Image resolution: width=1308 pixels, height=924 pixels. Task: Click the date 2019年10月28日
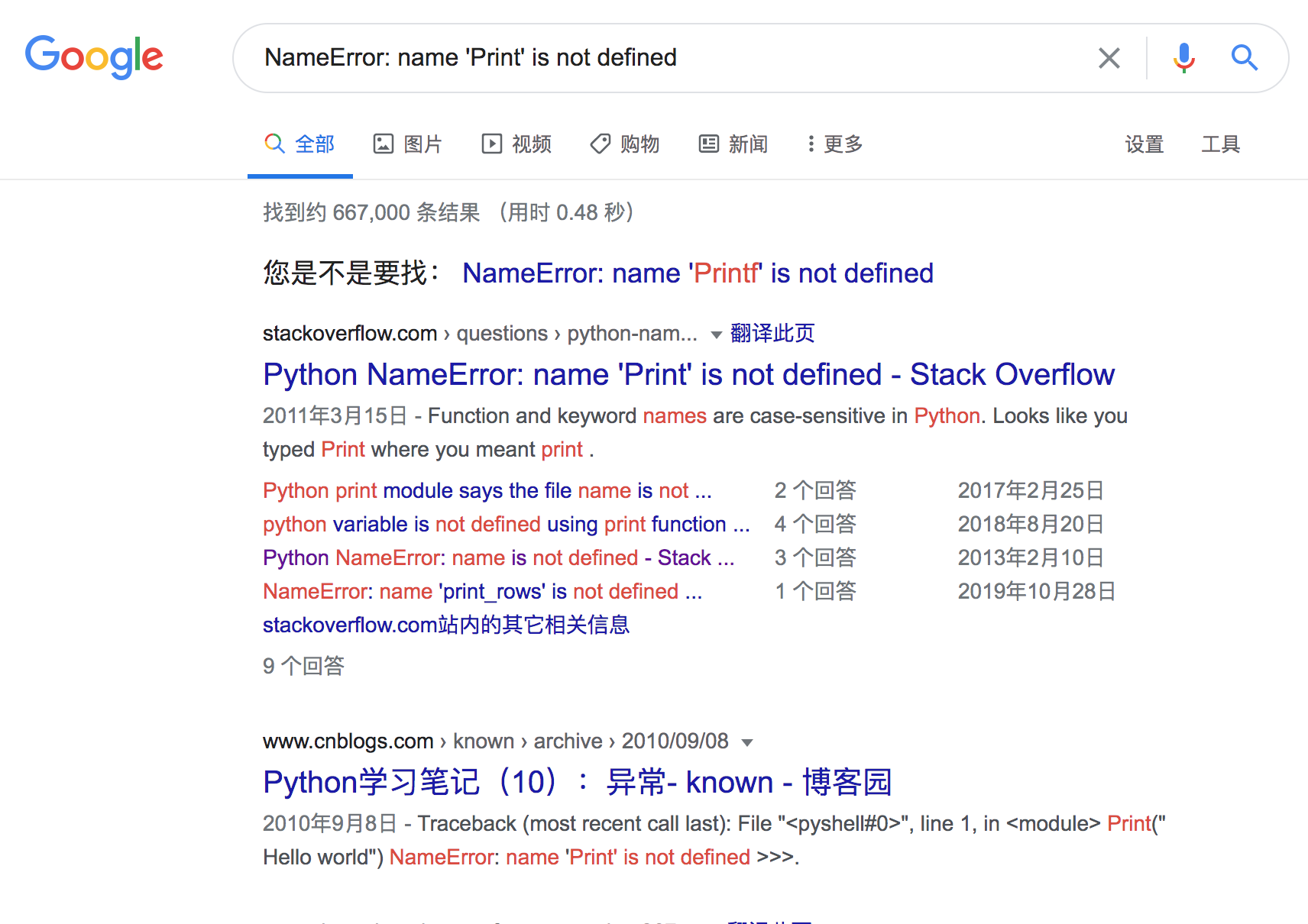click(1037, 591)
